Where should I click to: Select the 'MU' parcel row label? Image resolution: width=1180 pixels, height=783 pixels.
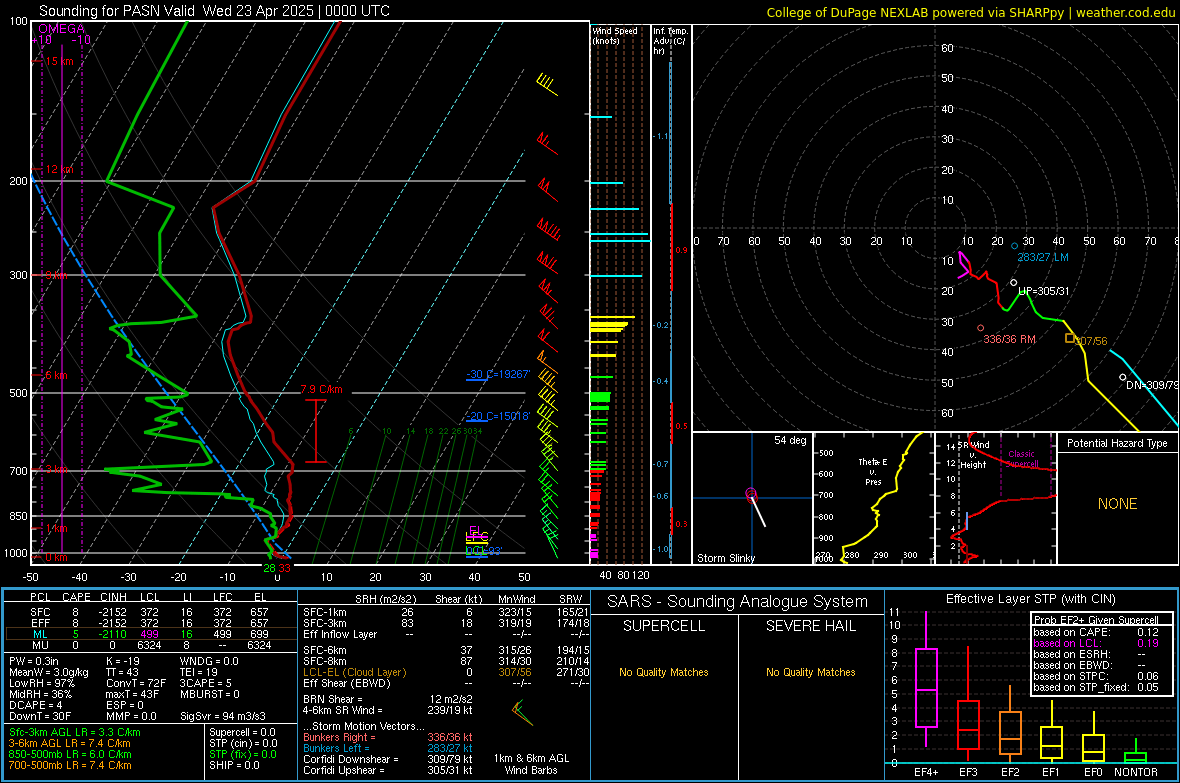click(41, 645)
